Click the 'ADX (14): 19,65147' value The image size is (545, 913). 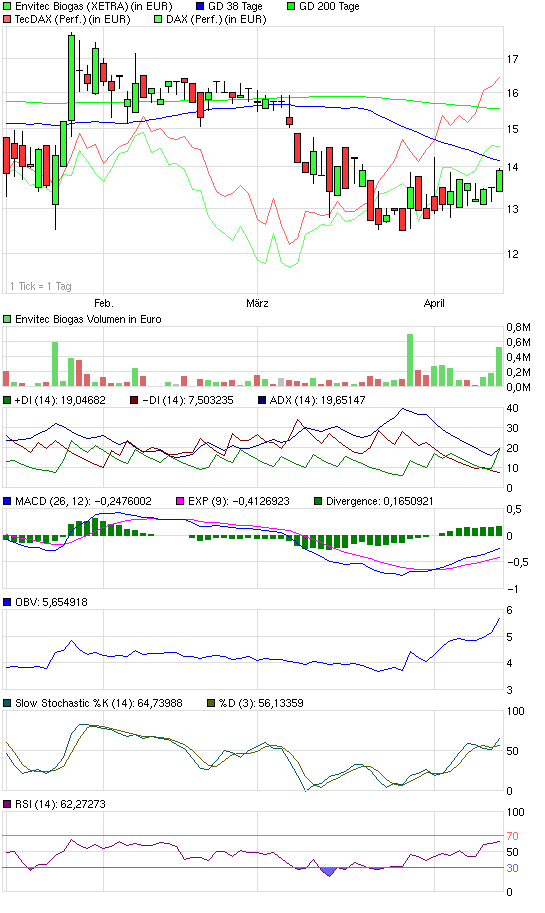pyautogui.click(x=317, y=400)
